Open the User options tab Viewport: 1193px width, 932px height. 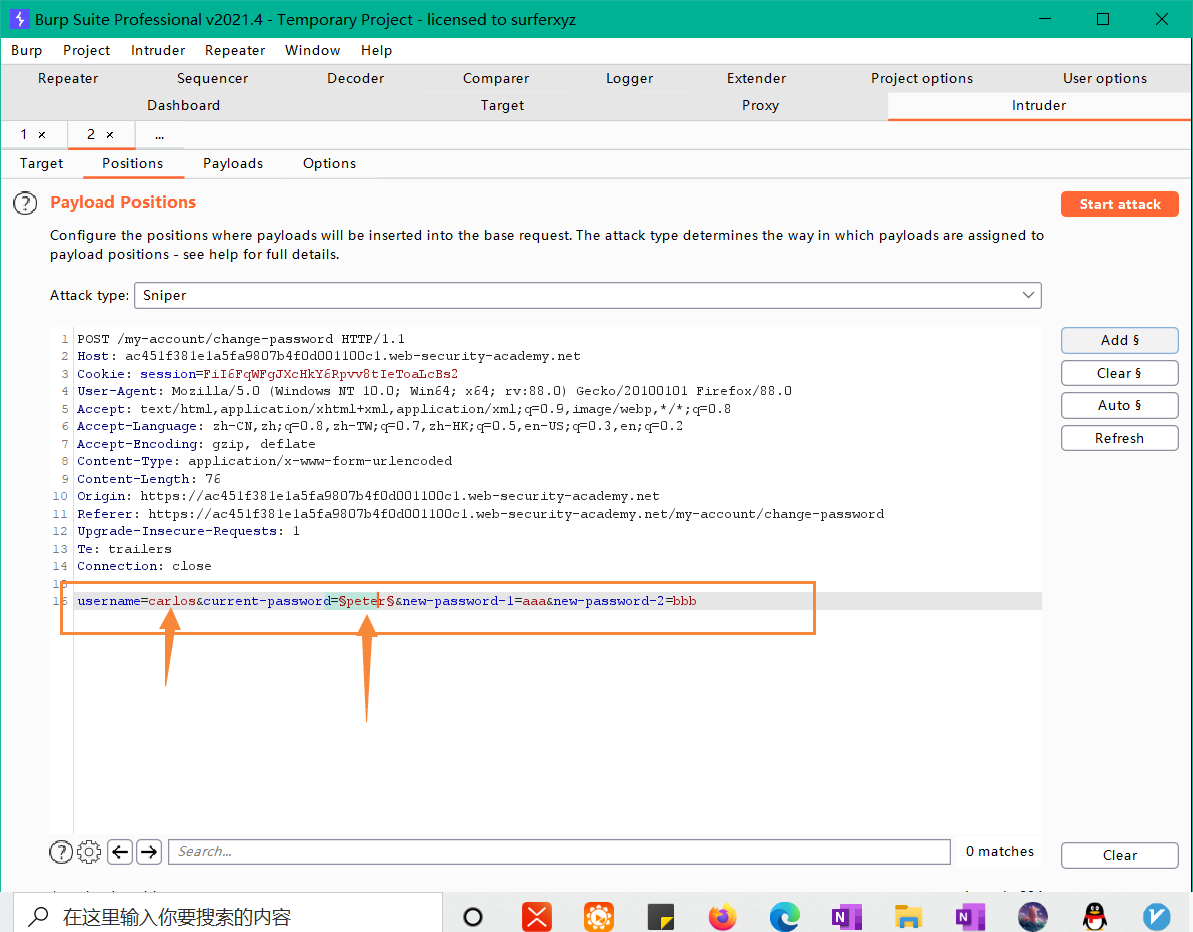[x=1105, y=78]
